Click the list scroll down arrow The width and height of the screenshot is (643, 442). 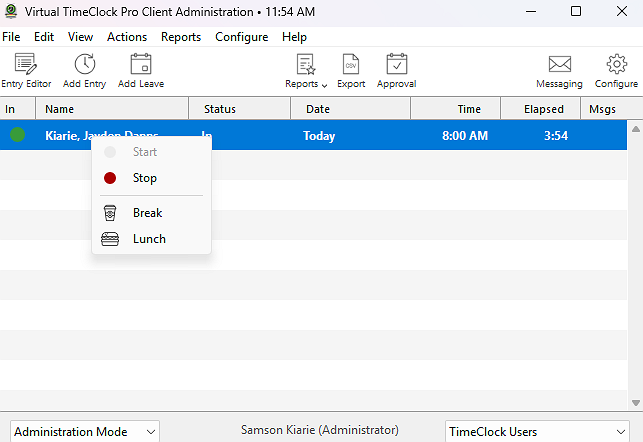(x=636, y=403)
